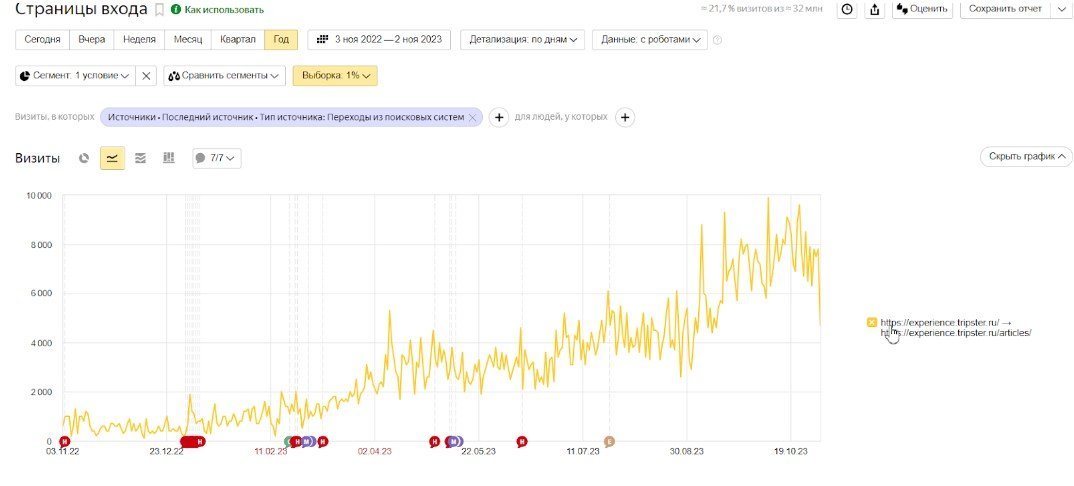1074x486 pixels.
Task: Switch to stacked area chart icon
Action: click(141, 158)
